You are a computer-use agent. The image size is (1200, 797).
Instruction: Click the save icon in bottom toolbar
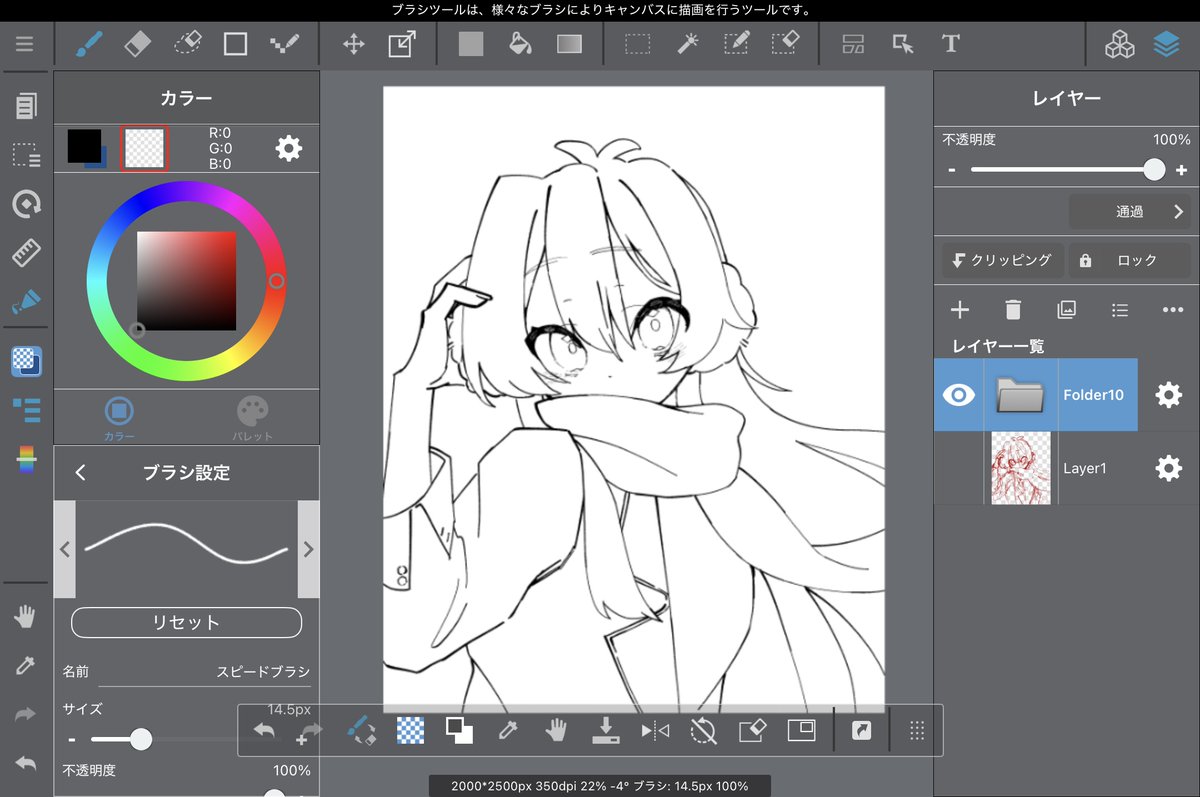tap(606, 731)
